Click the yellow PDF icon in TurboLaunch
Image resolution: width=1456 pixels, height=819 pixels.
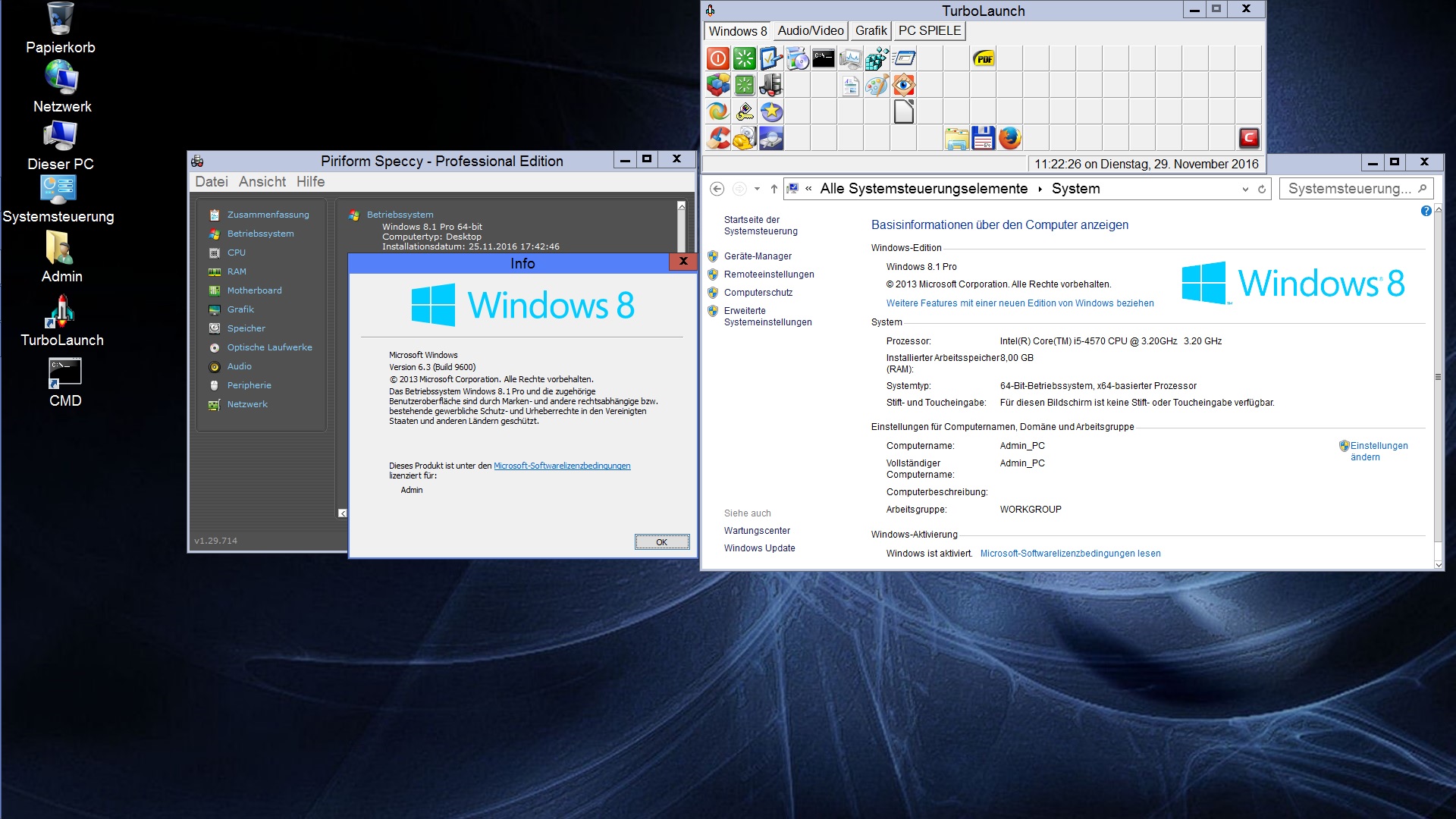984,58
